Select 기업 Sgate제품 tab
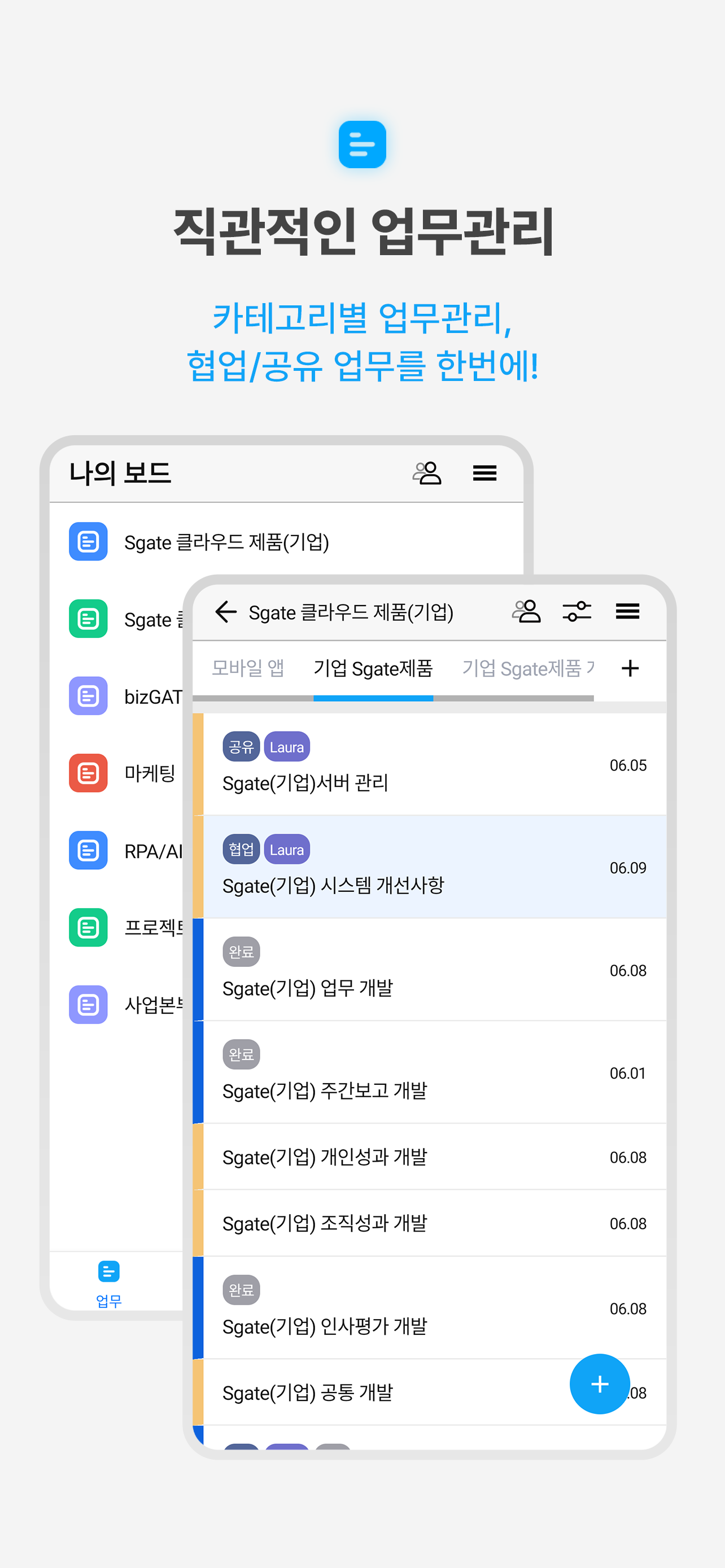725x1568 pixels. point(373,668)
